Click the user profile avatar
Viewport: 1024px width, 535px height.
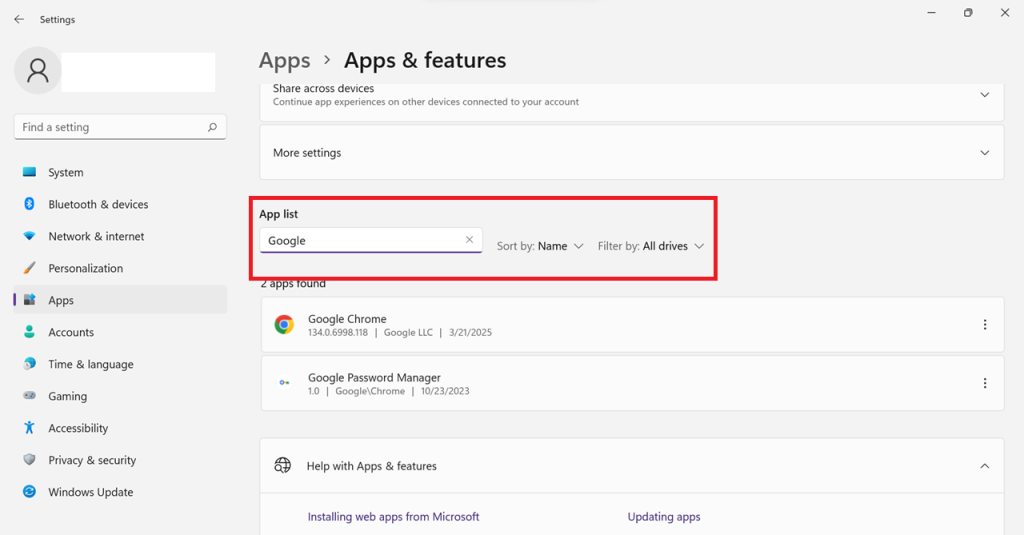coord(38,71)
